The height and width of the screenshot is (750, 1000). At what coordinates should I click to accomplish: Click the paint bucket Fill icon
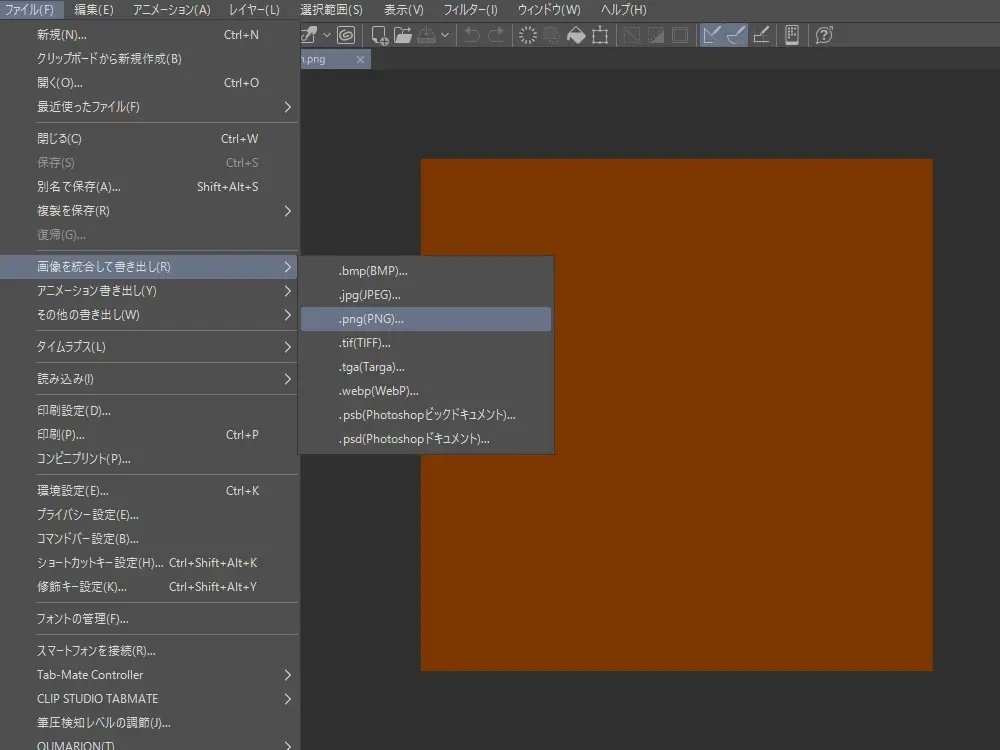pos(576,35)
